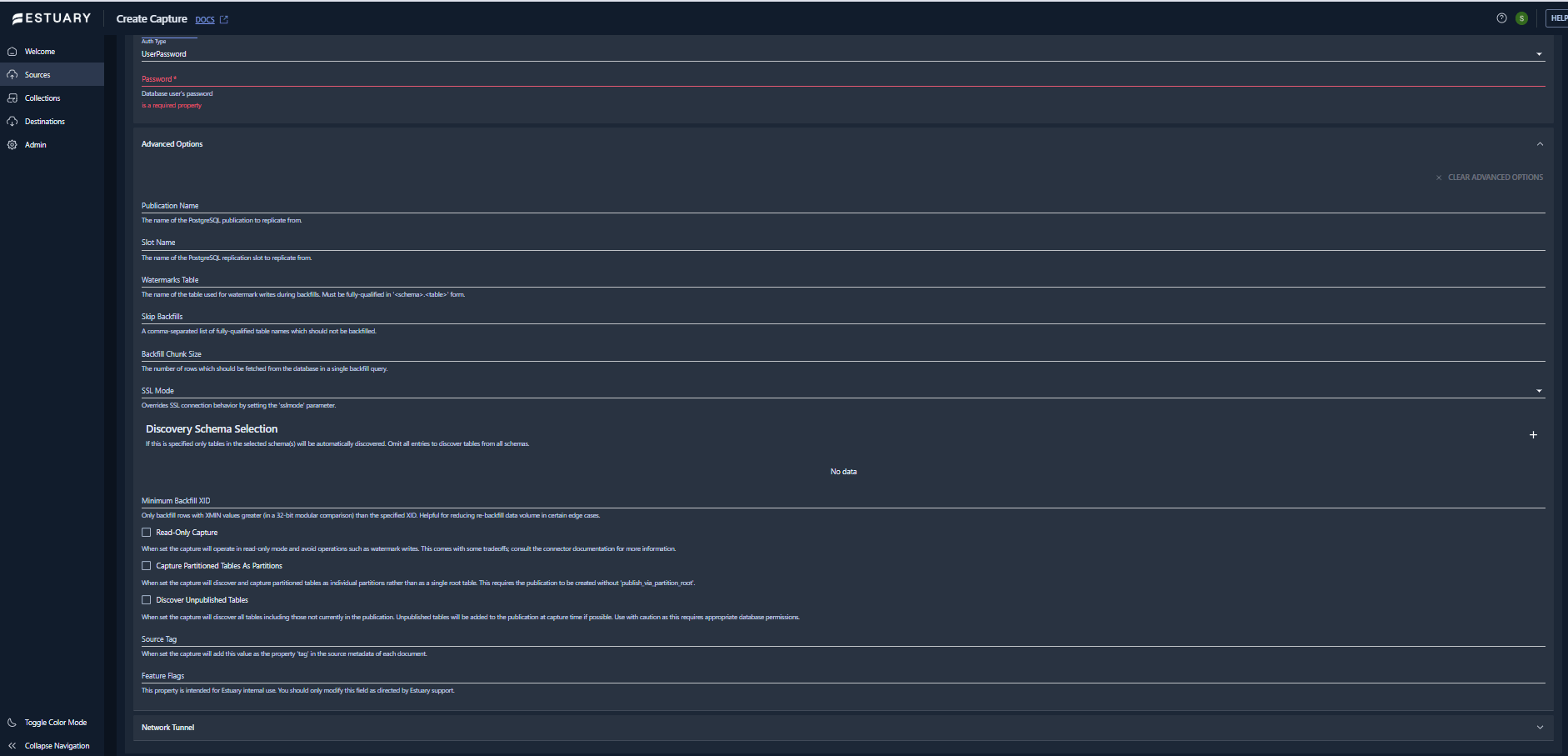Expand the Network Tunnel section

click(1540, 727)
